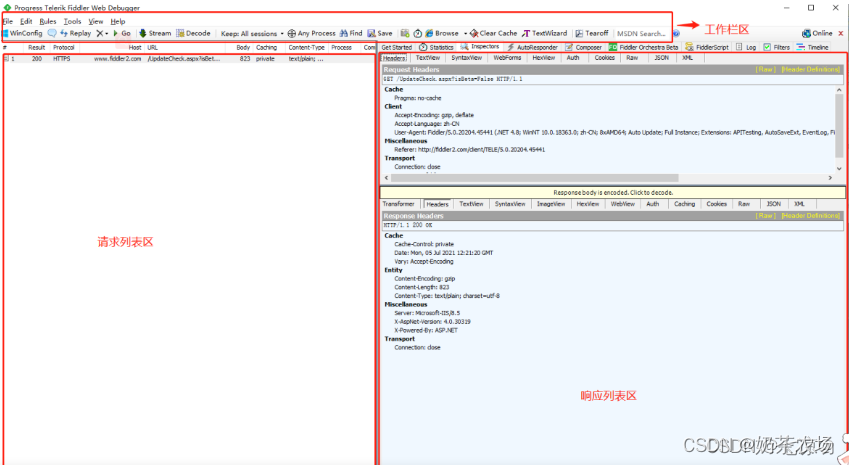Click the help question mark icon
The image size is (849, 465).
676,34
